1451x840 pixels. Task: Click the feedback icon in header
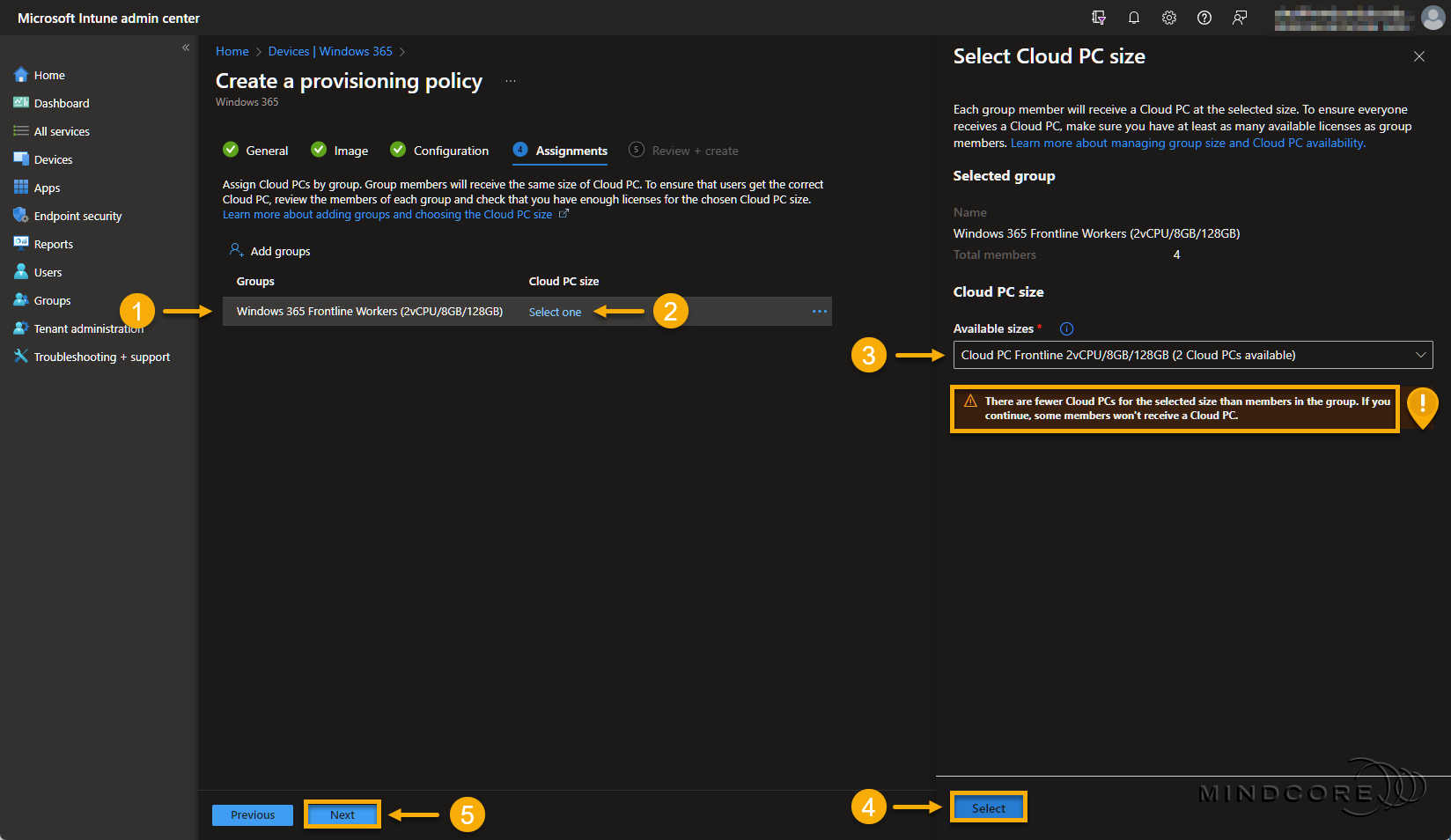[1240, 18]
